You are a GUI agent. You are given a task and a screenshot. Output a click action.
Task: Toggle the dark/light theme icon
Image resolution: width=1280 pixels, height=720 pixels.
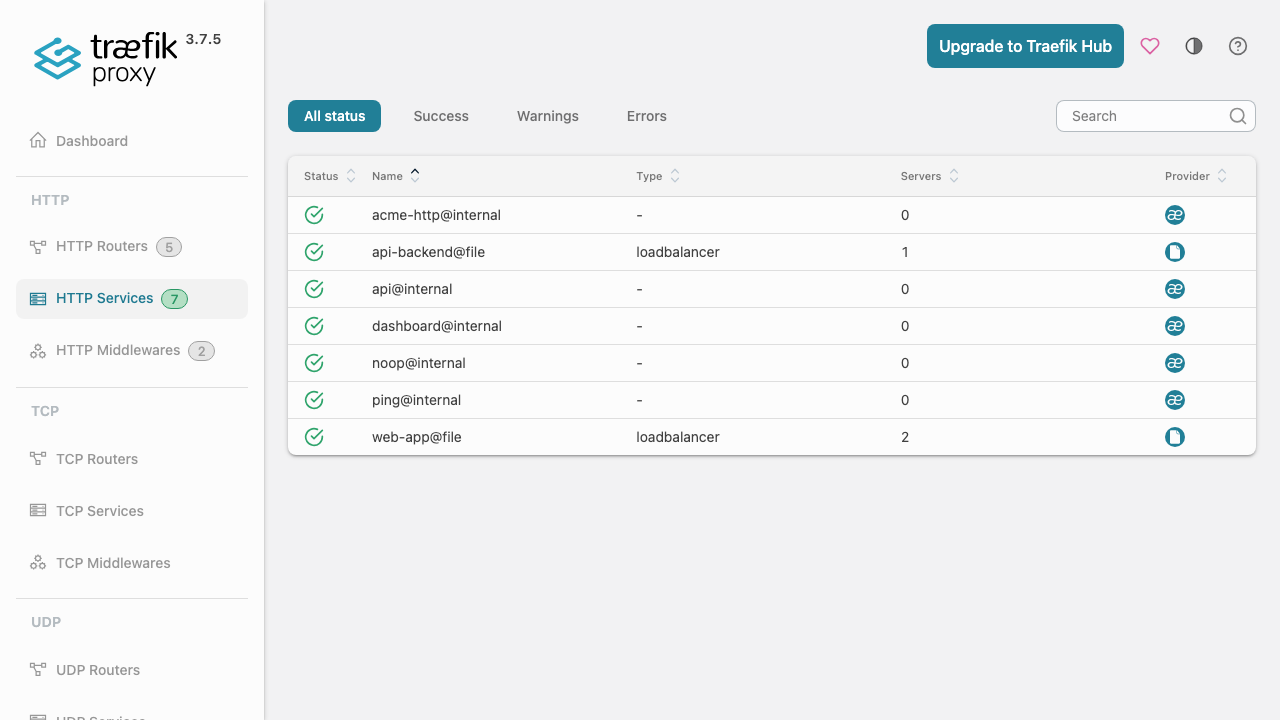tap(1194, 46)
